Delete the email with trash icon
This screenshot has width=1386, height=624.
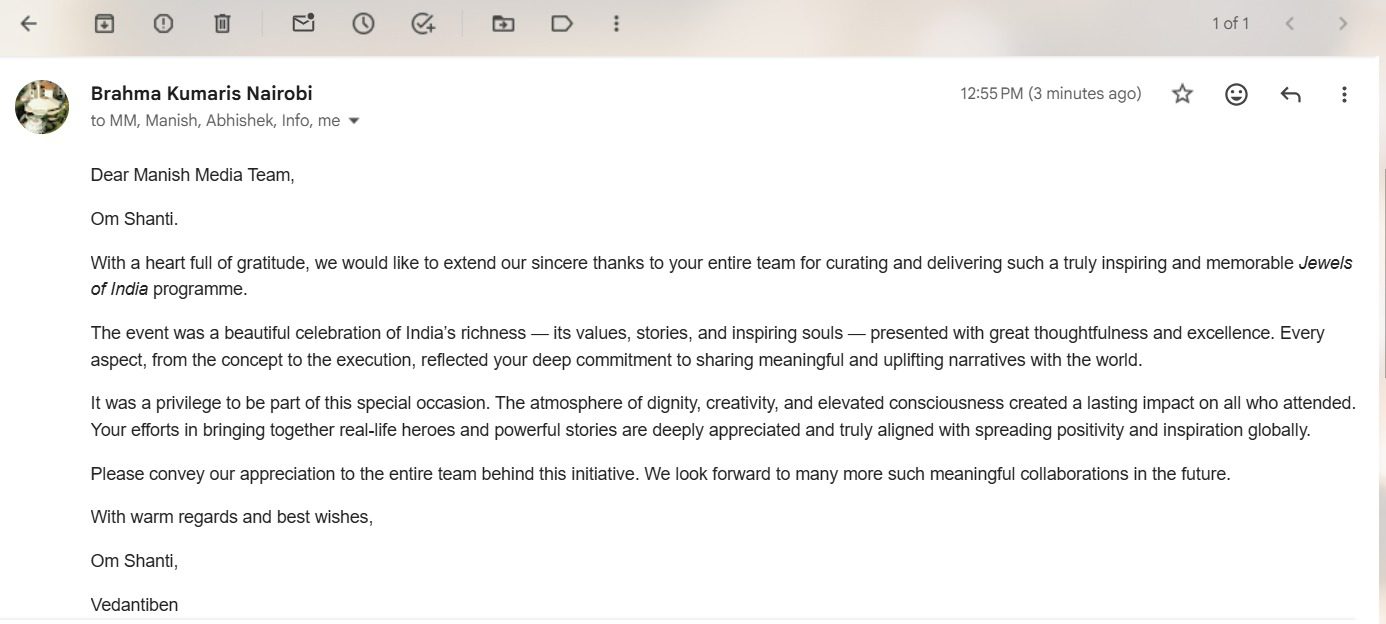point(222,23)
